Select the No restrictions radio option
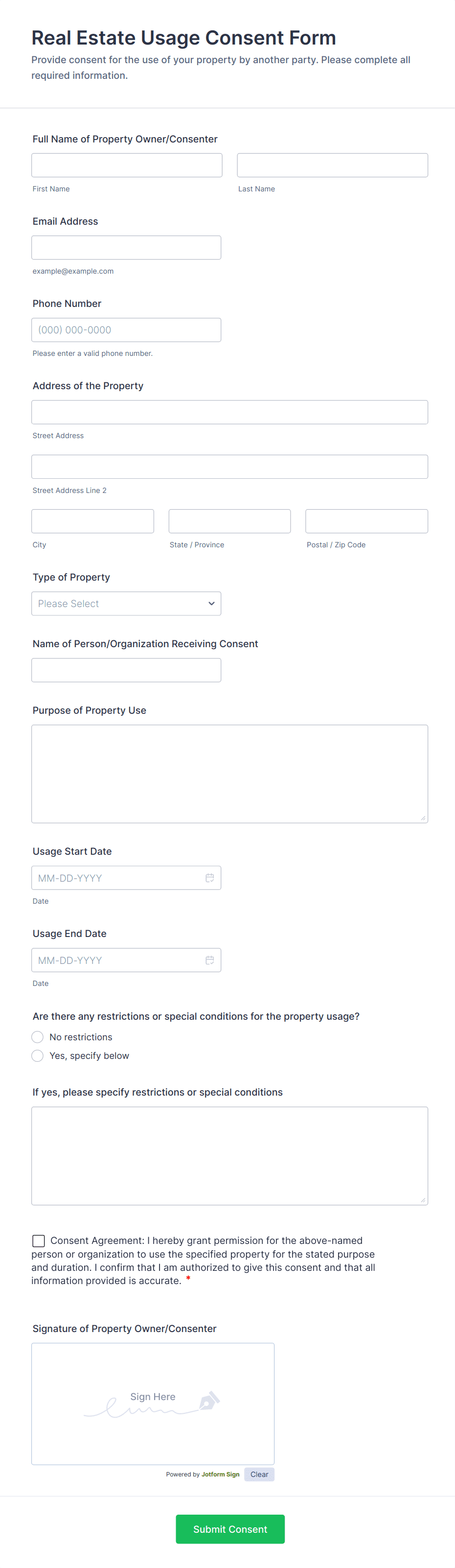Viewport: 455px width, 1568px height. coord(38,1037)
